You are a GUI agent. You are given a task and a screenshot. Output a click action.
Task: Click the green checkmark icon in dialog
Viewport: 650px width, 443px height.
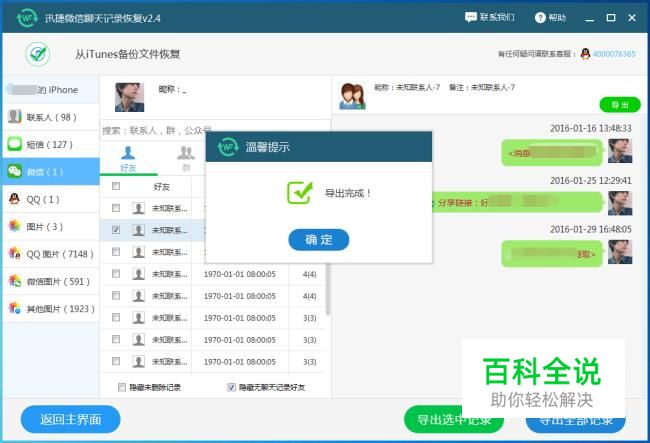300,193
